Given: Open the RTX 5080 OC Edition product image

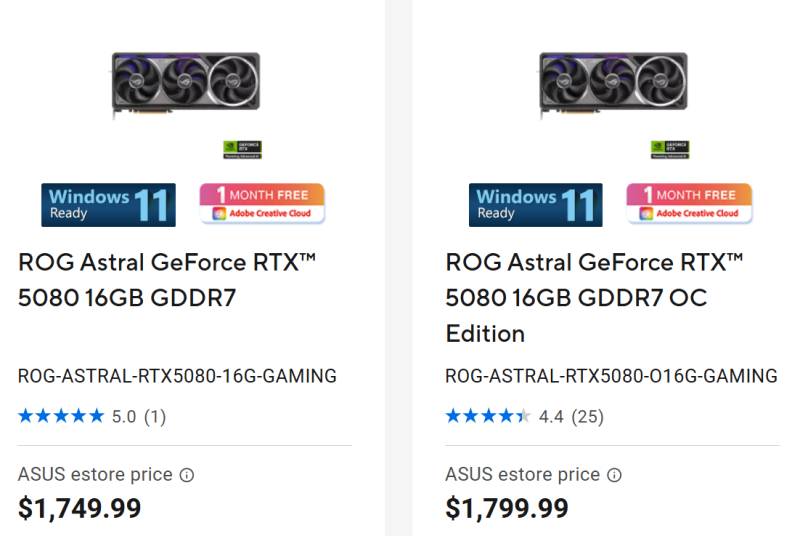Looking at the screenshot, I should (x=613, y=87).
